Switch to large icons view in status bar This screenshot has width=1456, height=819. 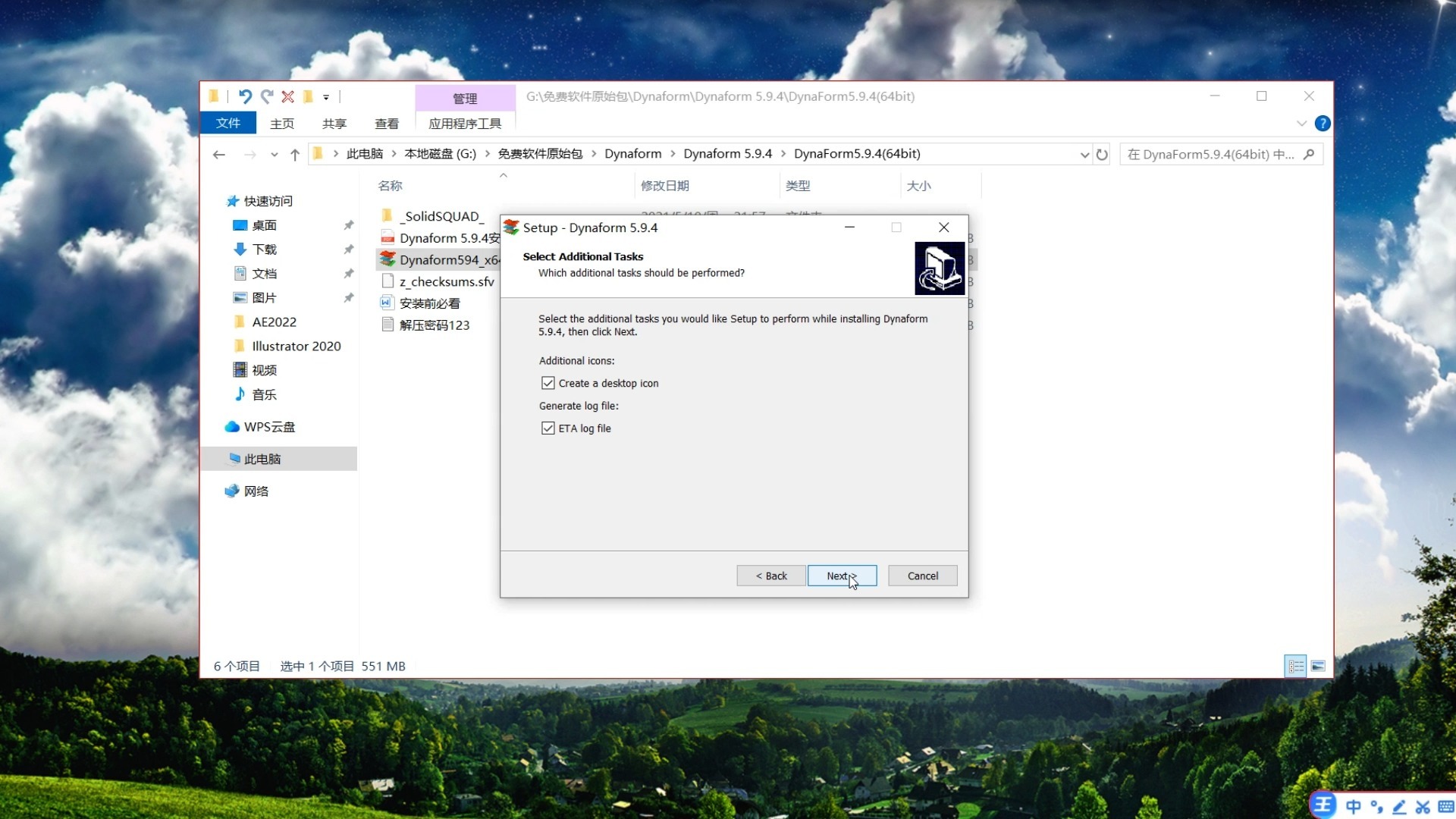[1318, 667]
